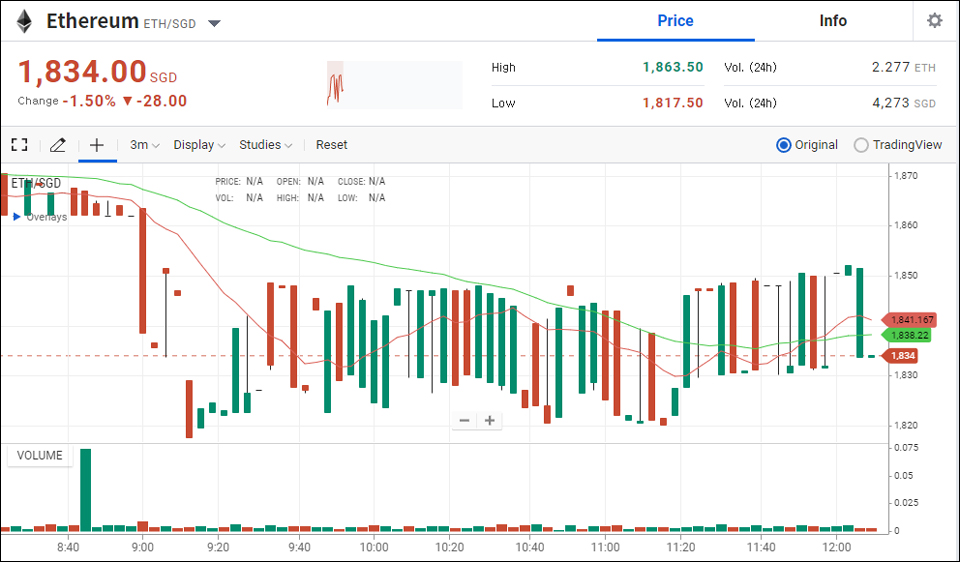Click the 1,834 current price marker
The width and height of the screenshot is (960, 562).
pos(903,356)
